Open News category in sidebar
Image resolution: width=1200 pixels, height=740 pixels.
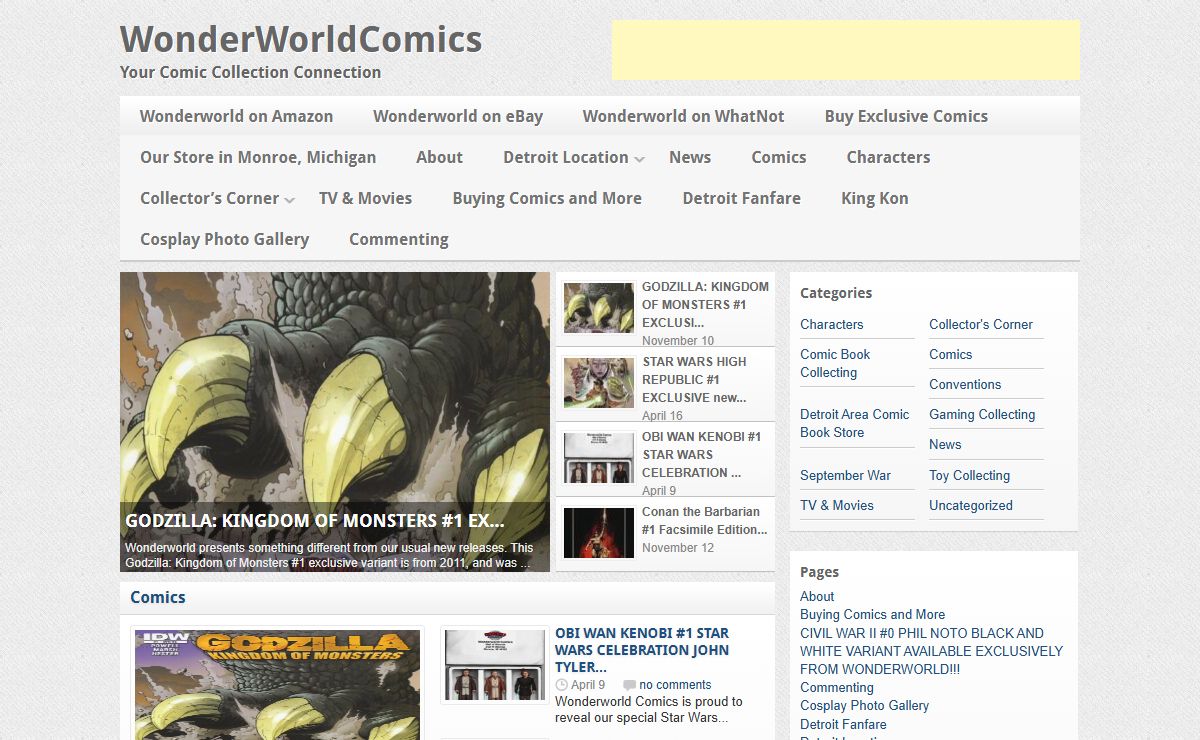(945, 444)
